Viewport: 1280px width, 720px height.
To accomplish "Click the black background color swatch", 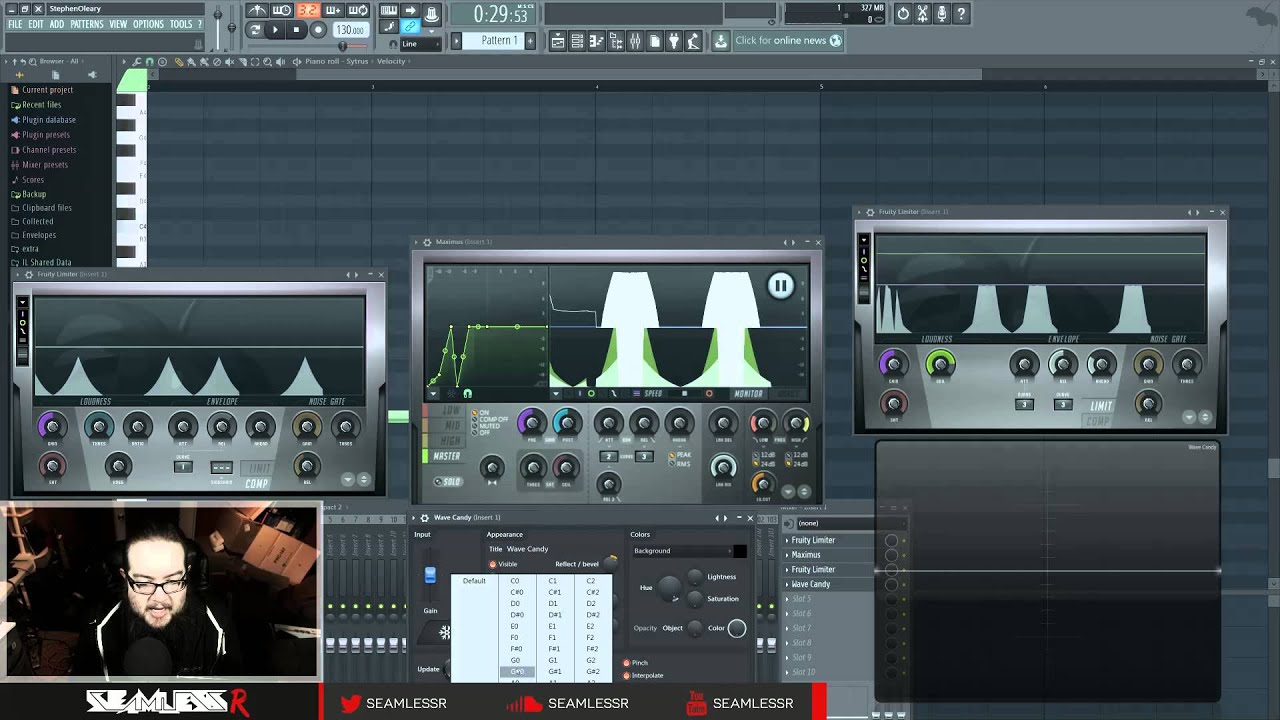I will tap(739, 551).
